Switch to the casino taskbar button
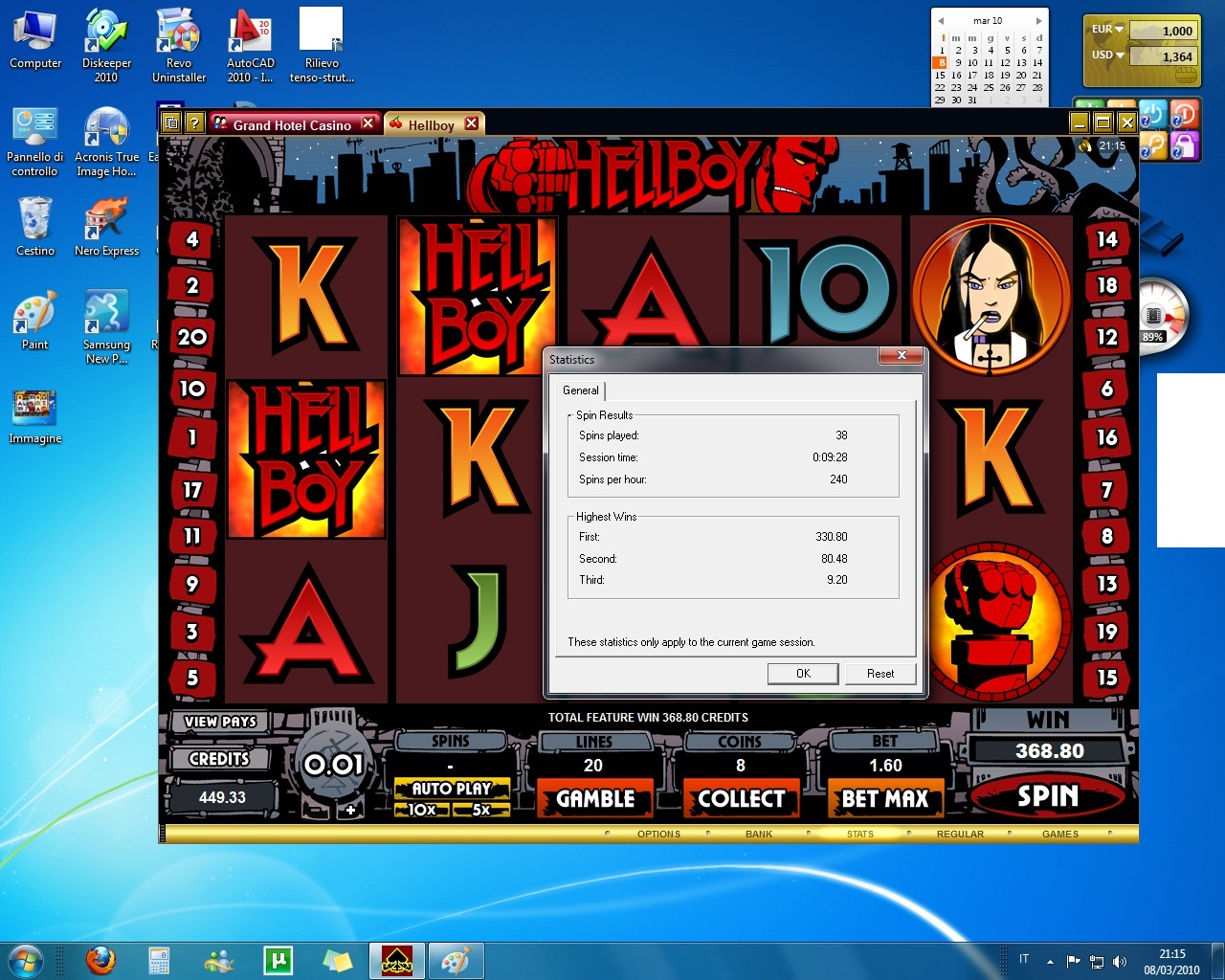This screenshot has width=1225, height=980. (397, 960)
